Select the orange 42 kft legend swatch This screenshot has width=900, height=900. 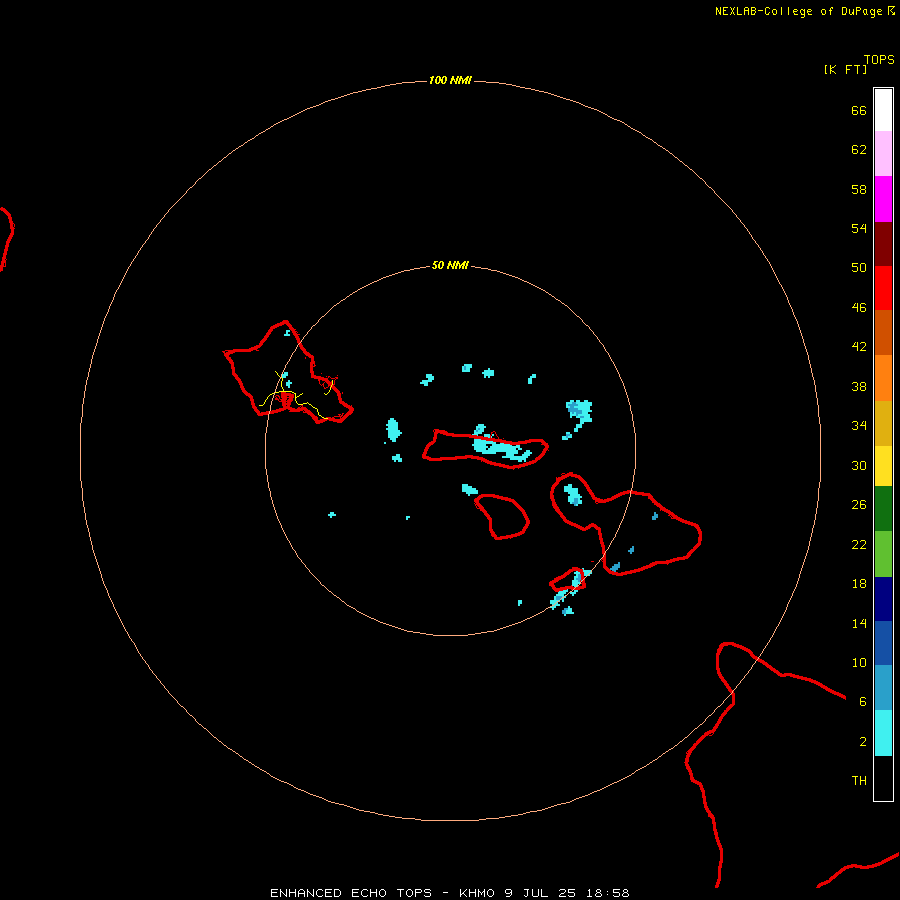pos(883,378)
